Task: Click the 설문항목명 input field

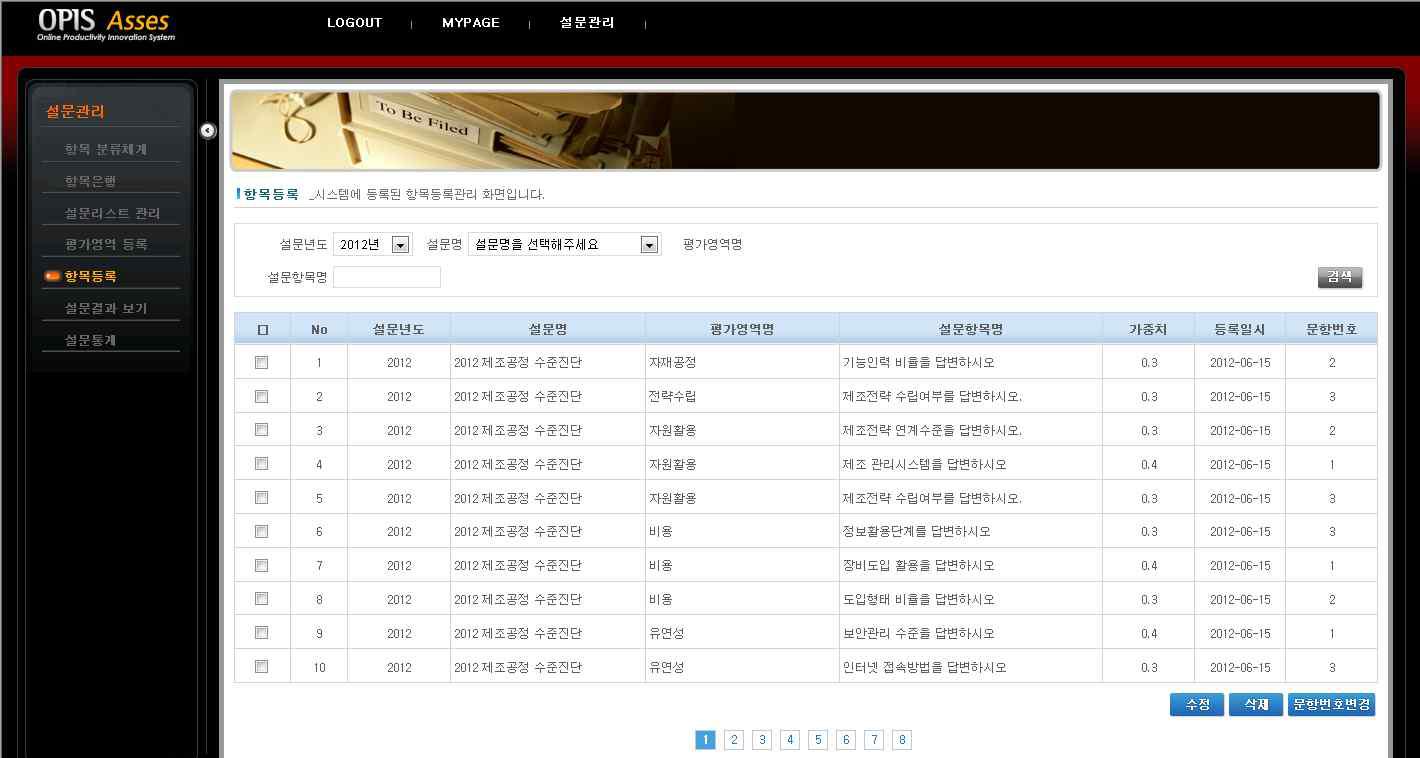Action: click(x=387, y=277)
